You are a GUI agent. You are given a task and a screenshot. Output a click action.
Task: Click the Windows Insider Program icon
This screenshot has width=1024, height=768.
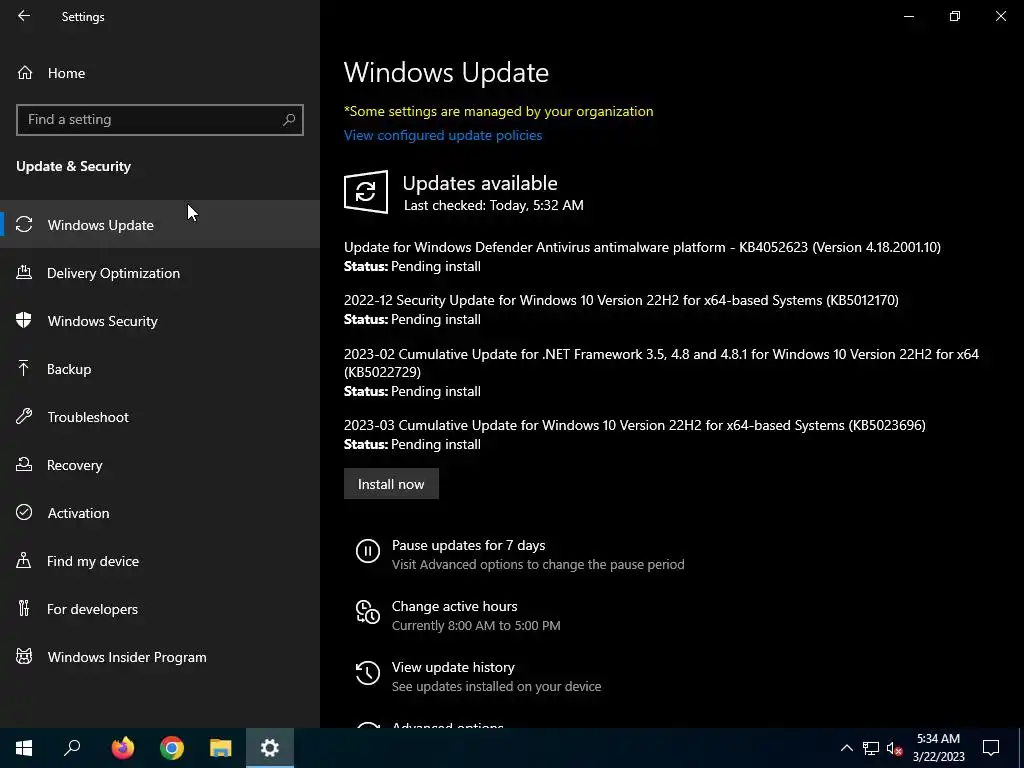pyautogui.click(x=24, y=656)
